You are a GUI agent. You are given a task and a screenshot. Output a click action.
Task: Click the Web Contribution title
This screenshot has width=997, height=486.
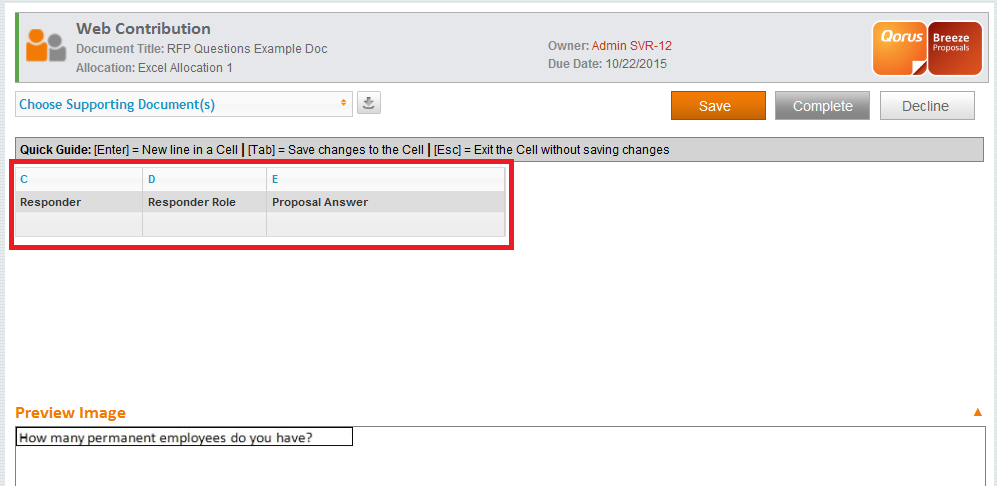click(x=143, y=29)
